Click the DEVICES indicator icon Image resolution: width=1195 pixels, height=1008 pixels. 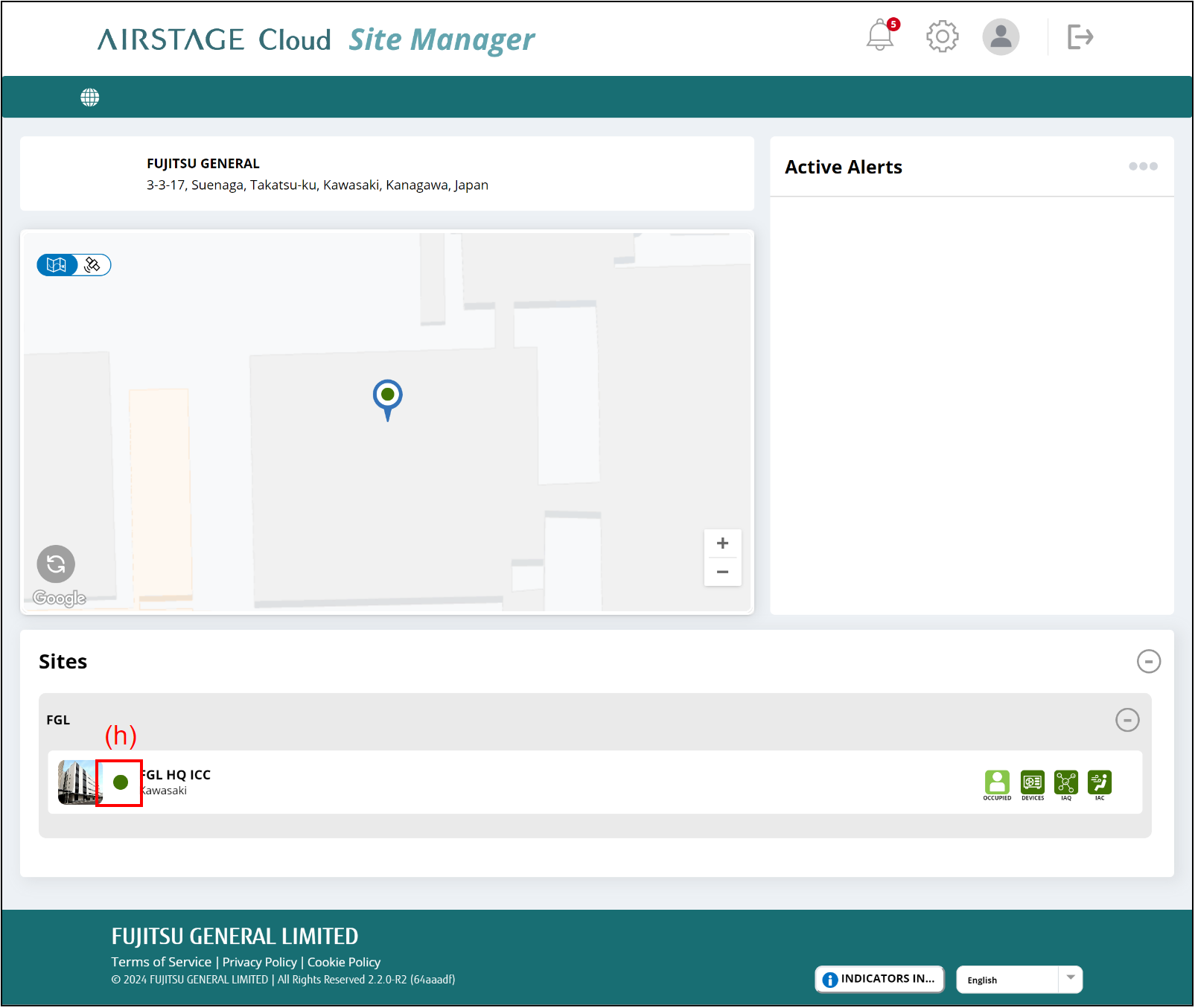[1032, 782]
